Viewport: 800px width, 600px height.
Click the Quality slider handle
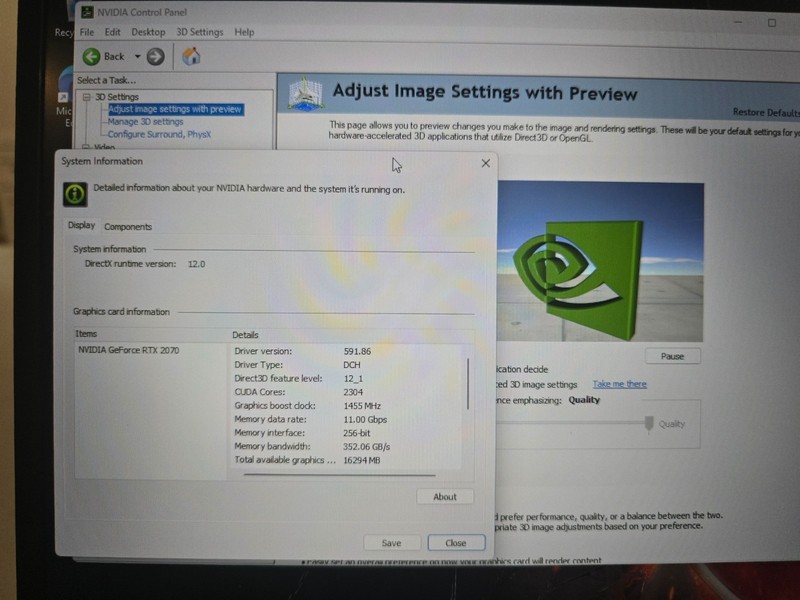coord(648,423)
